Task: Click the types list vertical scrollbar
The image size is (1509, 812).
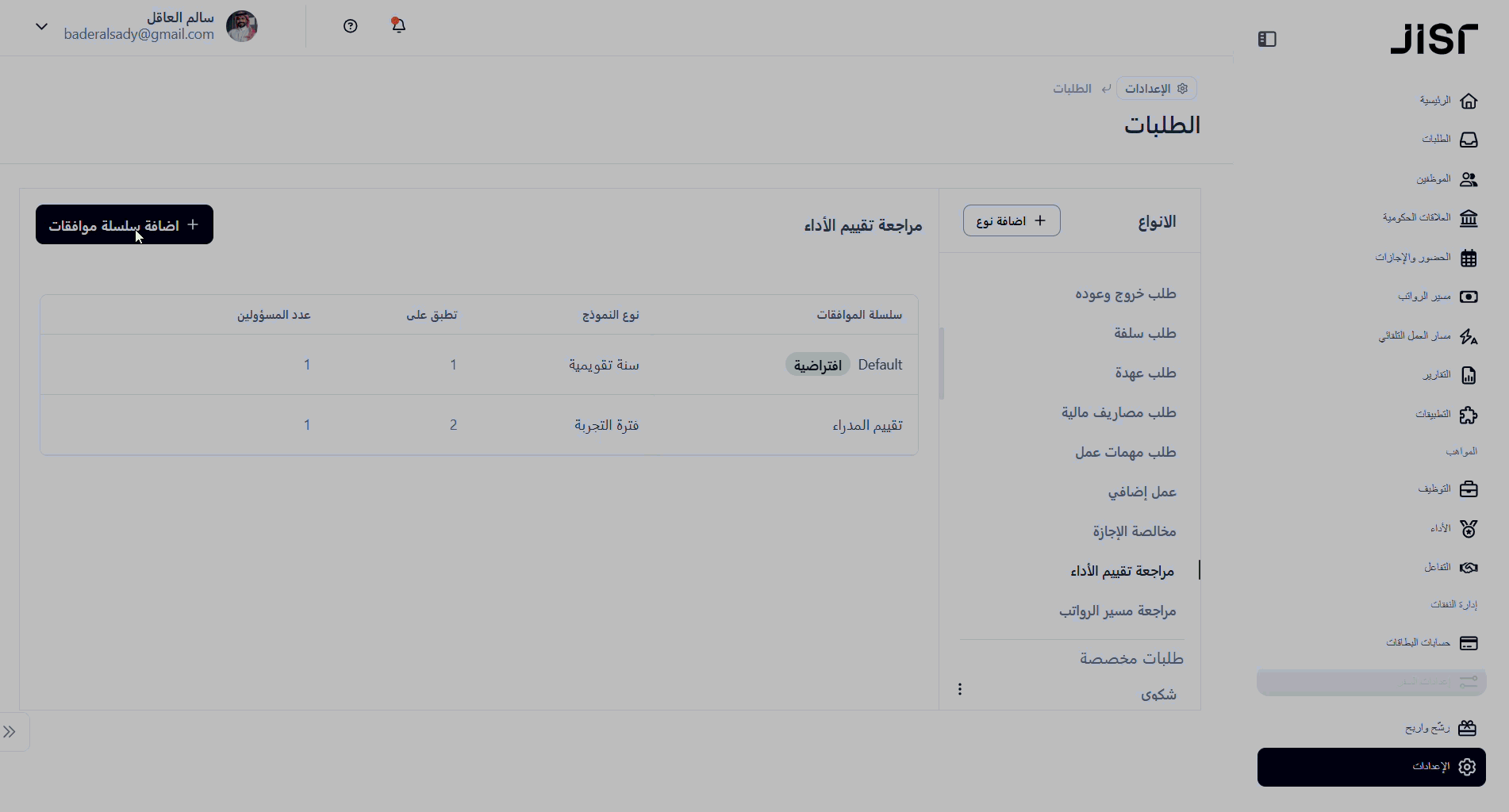Action: click(x=942, y=363)
